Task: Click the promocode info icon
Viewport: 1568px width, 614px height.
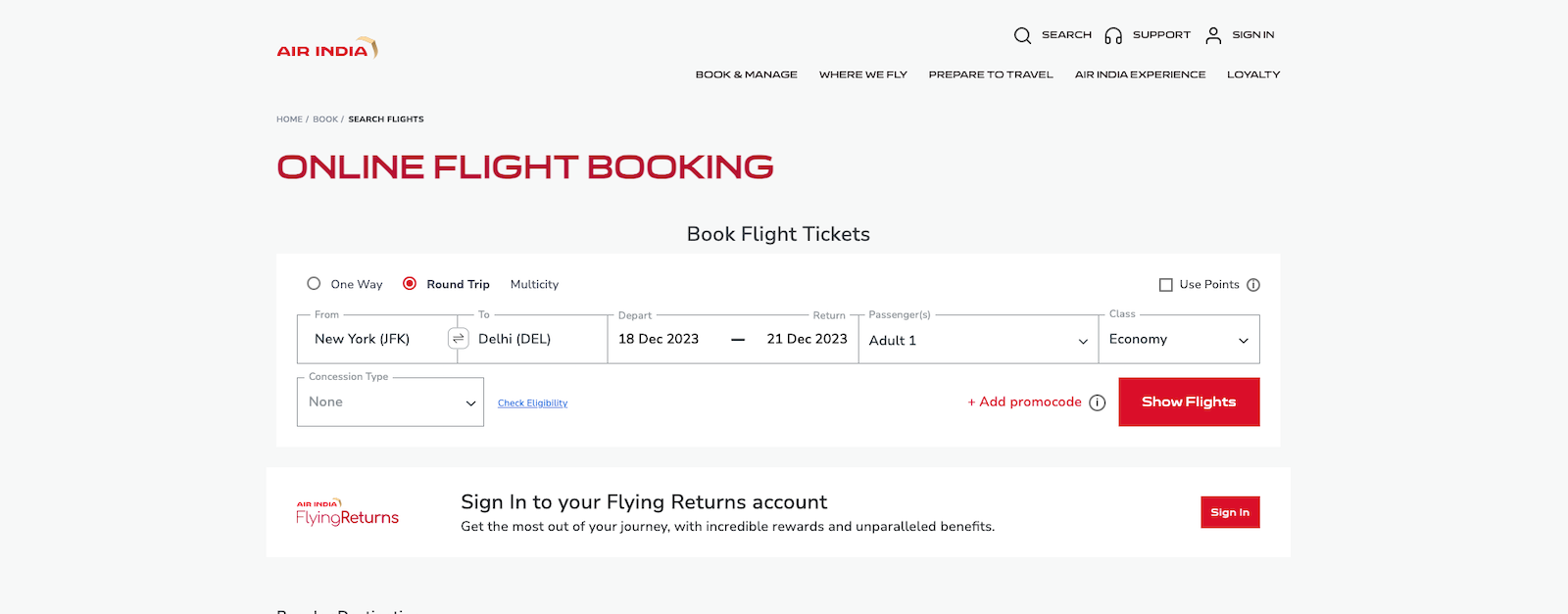Action: 1098,402
